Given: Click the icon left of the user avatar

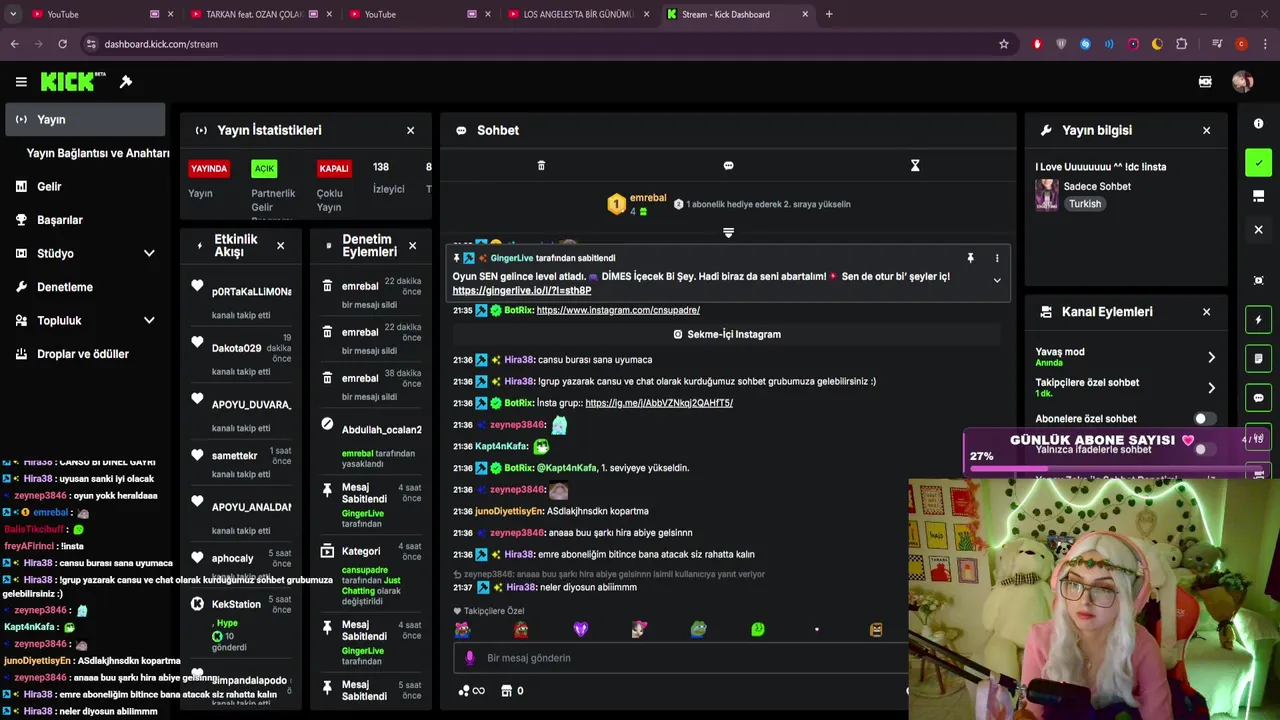Looking at the screenshot, I should (1205, 82).
